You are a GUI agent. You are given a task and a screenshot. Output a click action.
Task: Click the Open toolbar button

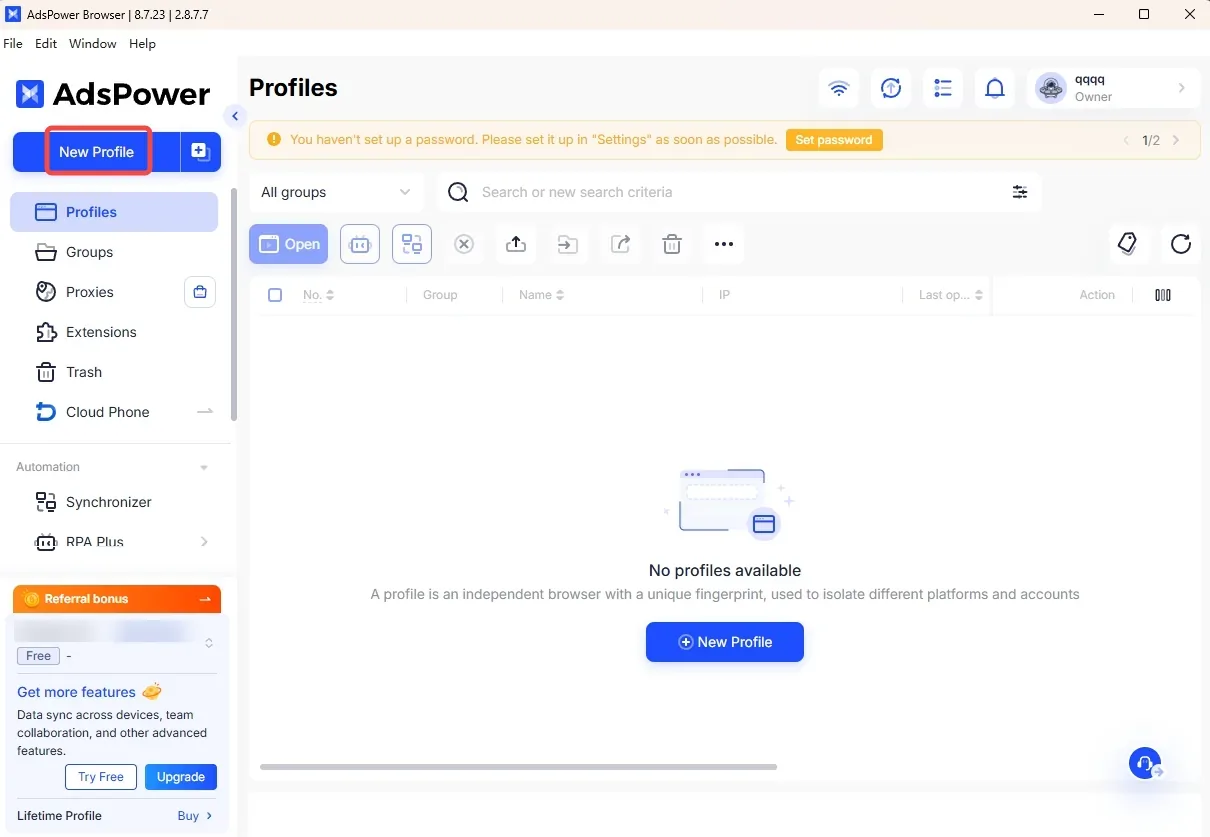click(289, 244)
